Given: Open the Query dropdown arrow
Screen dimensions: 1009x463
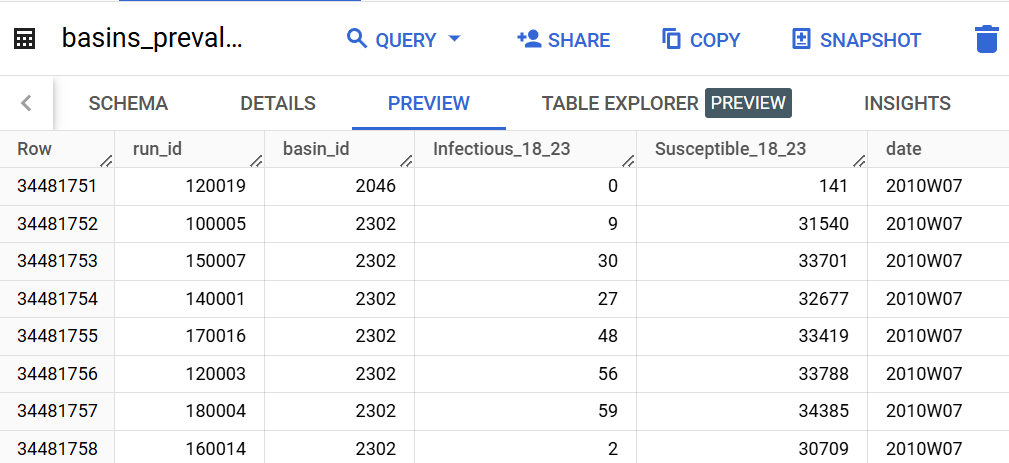Looking at the screenshot, I should 455,39.
